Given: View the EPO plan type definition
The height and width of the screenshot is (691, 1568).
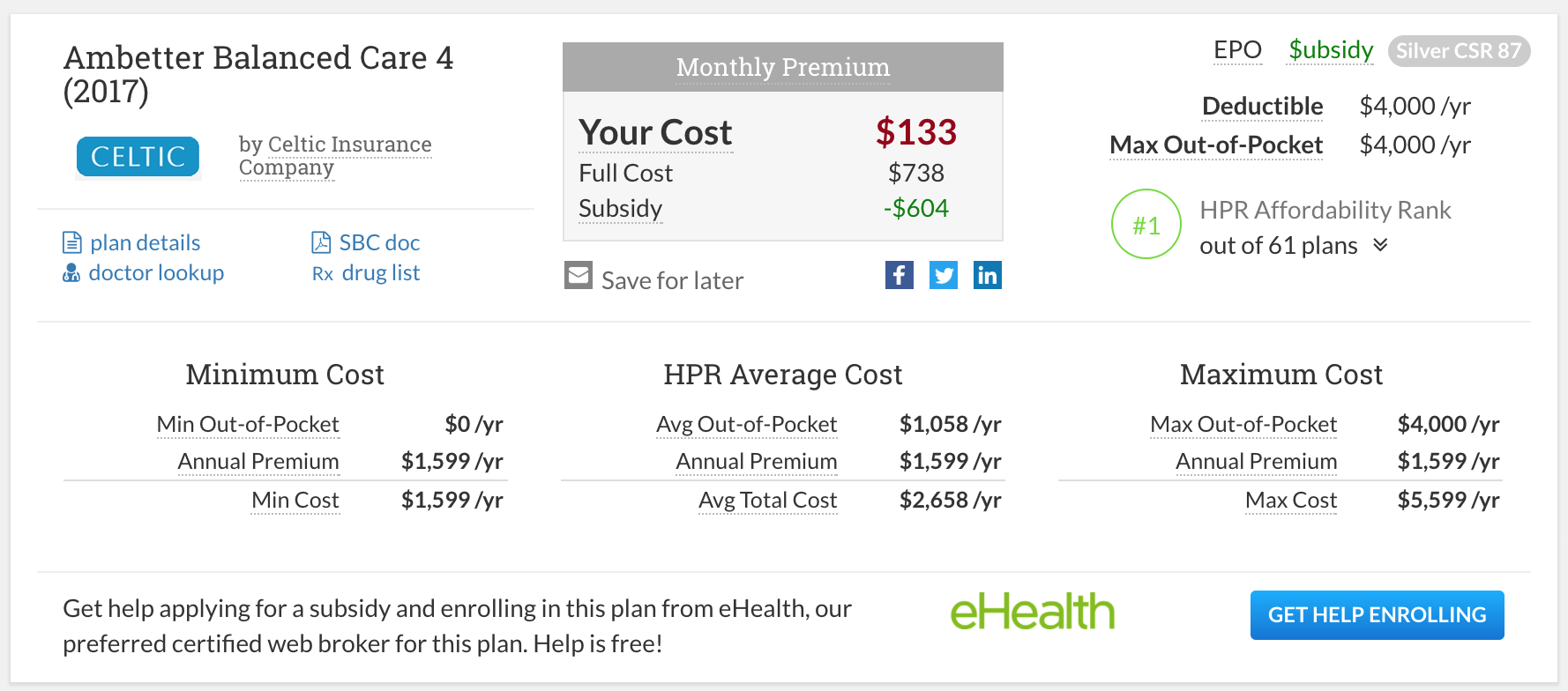Looking at the screenshot, I should click(x=1237, y=50).
